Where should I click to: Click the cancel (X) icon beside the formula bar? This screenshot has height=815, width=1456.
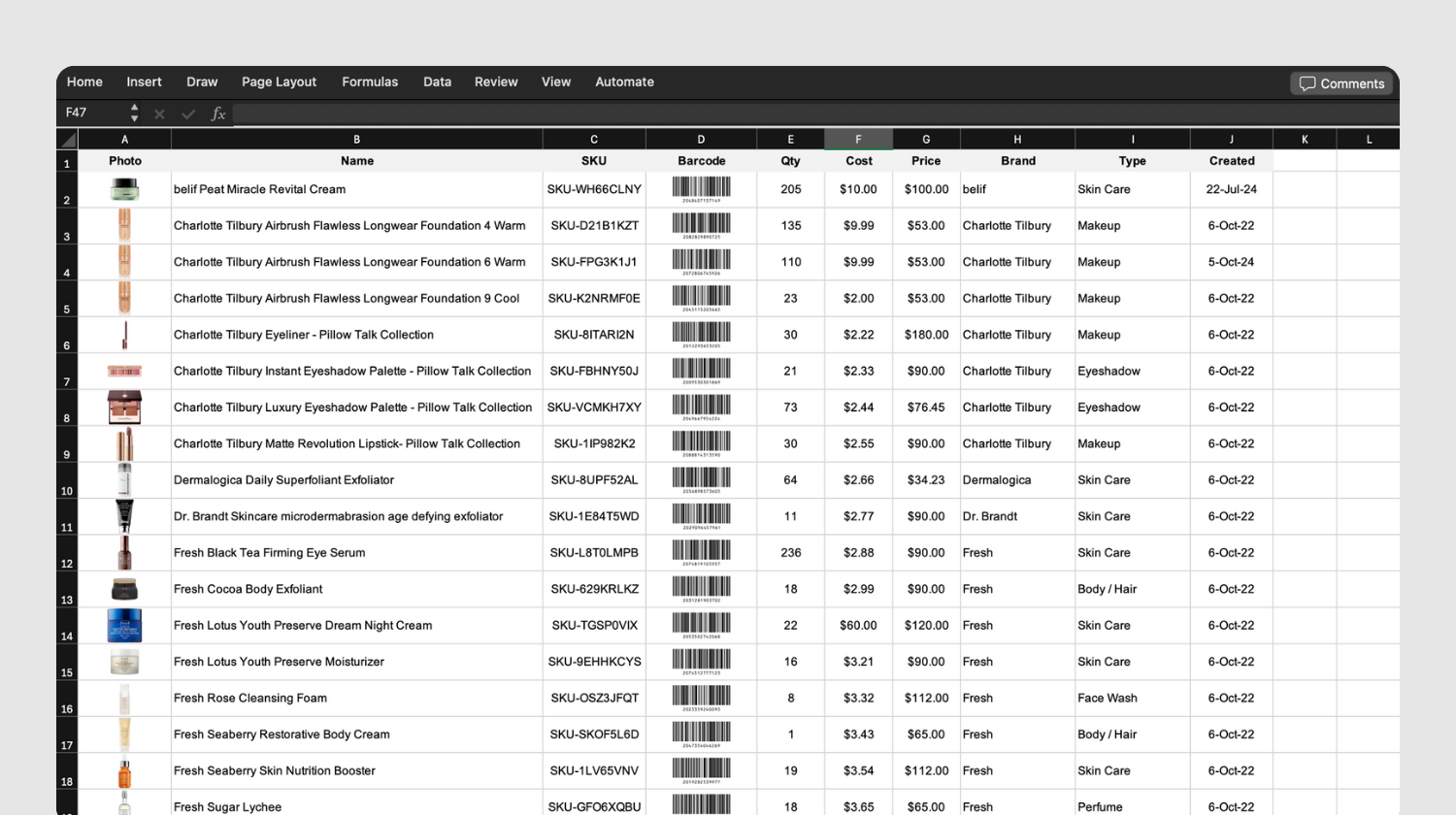coord(159,114)
